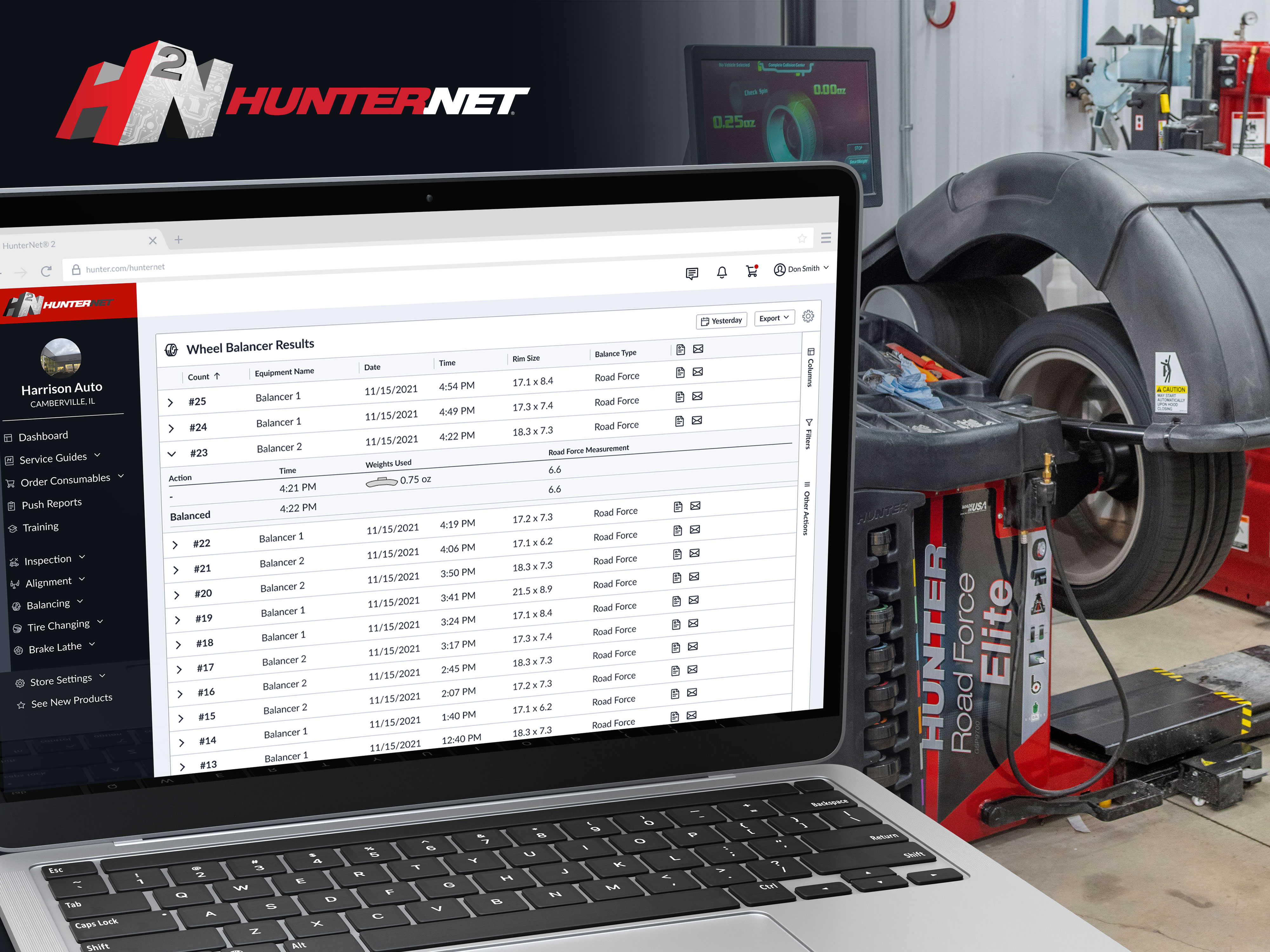The height and width of the screenshot is (952, 1270).
Task: Expand row #25
Action: pos(170,403)
